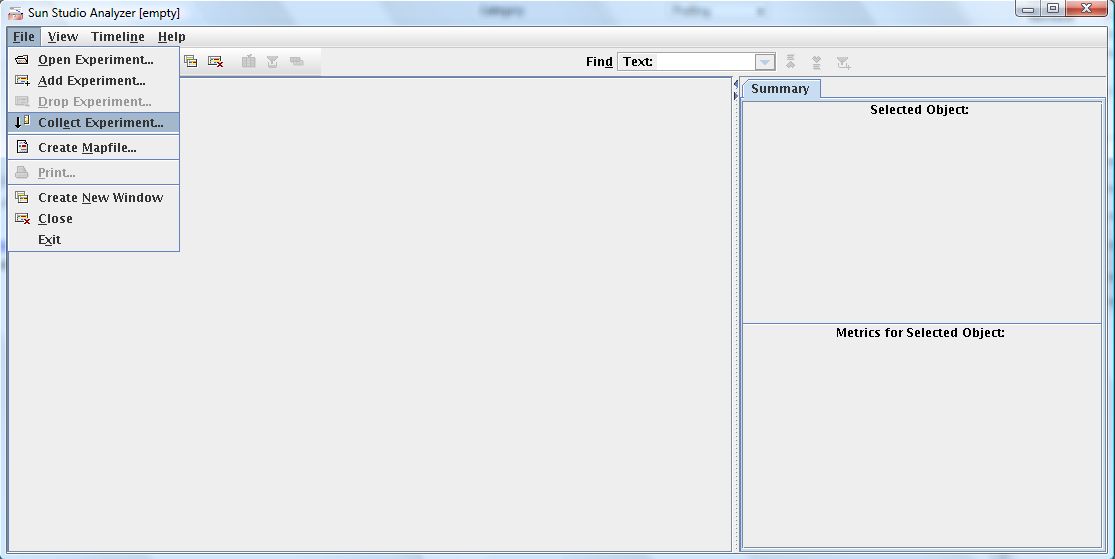The height and width of the screenshot is (559, 1115).
Task: Minimize the Sun Studio Analyzer window
Action: tap(1029, 9)
